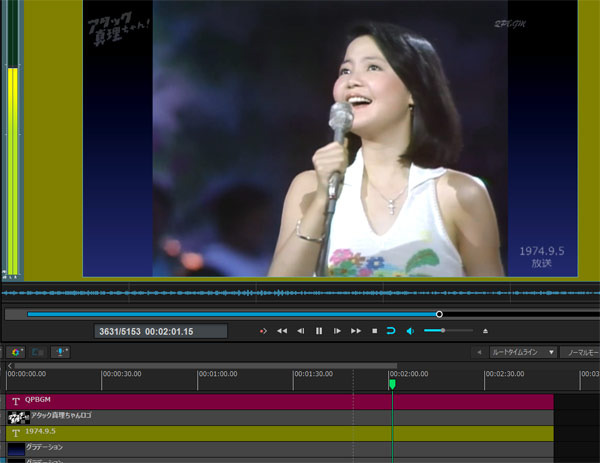This screenshot has height=463, width=600.
Task: Select the 1974.9.5 text layer
Action: click(x=280, y=434)
